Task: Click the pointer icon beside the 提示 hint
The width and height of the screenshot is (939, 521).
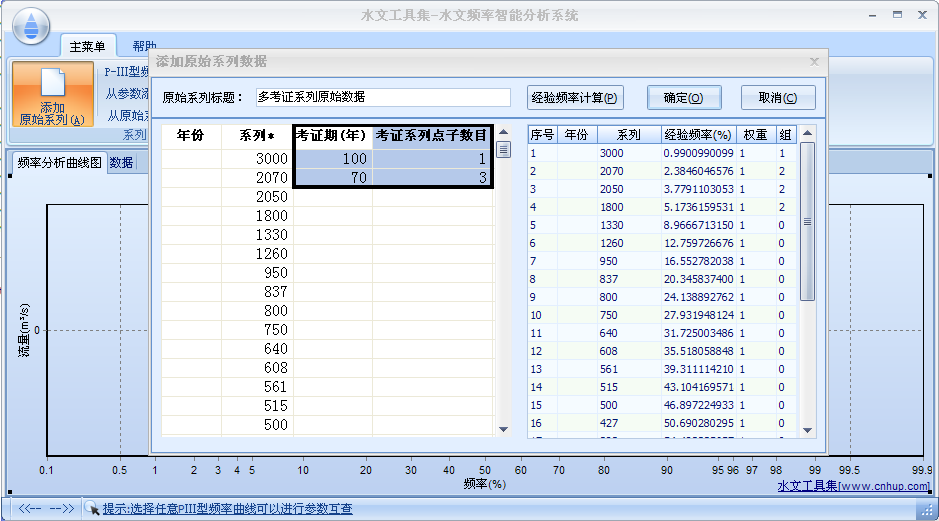Action: click(91, 509)
